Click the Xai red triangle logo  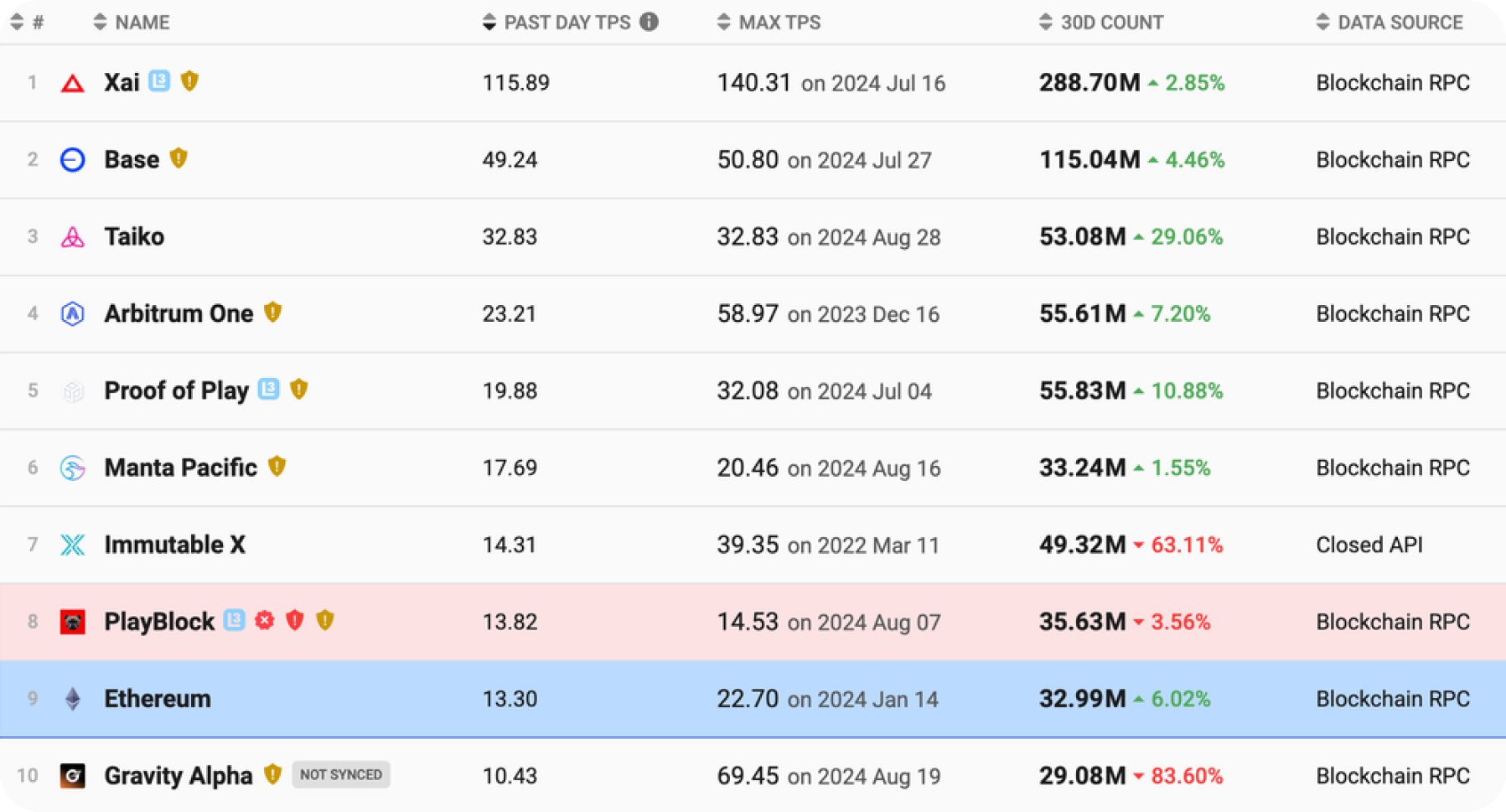pos(73,83)
